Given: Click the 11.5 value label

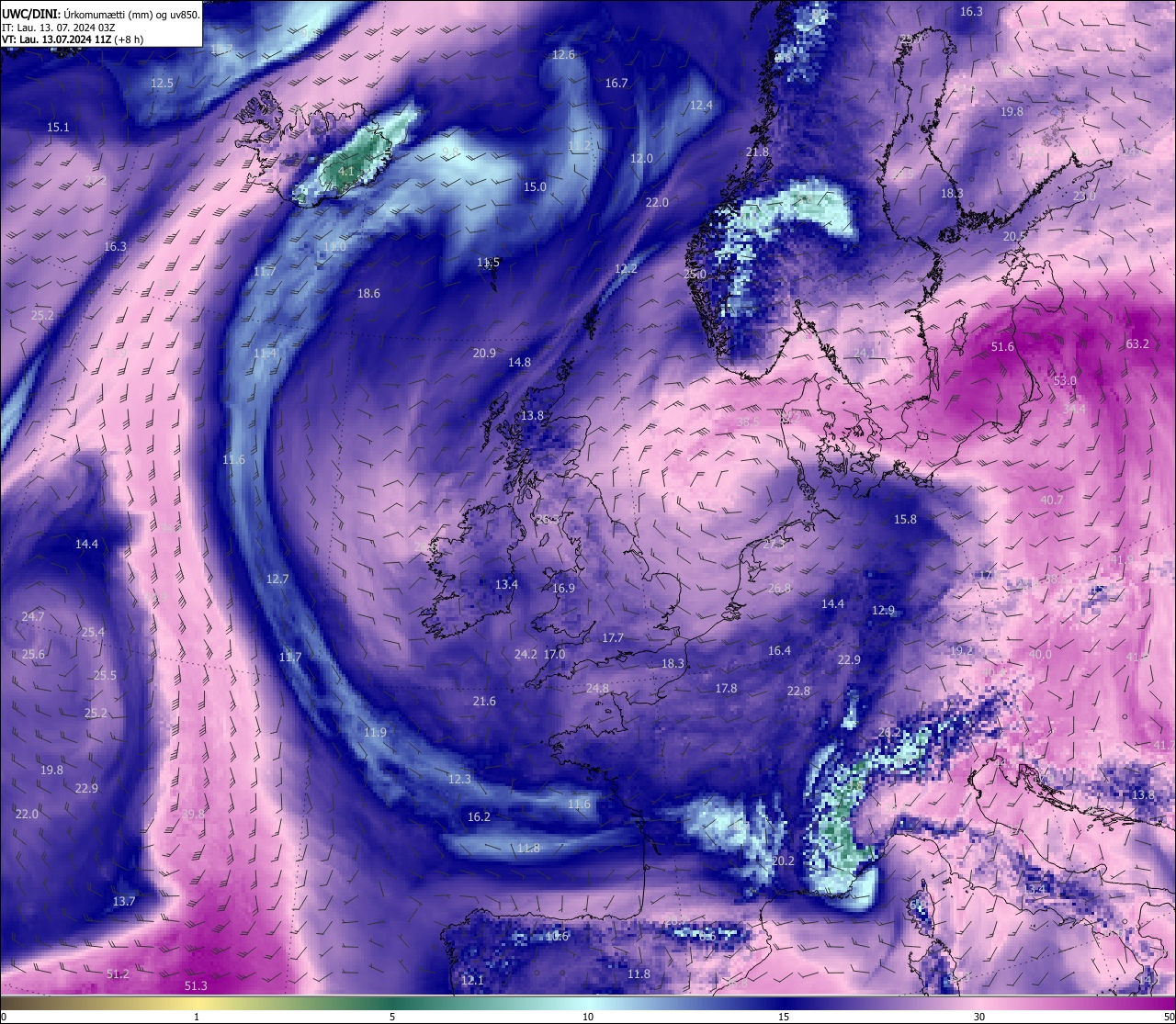Looking at the screenshot, I should 488,263.
